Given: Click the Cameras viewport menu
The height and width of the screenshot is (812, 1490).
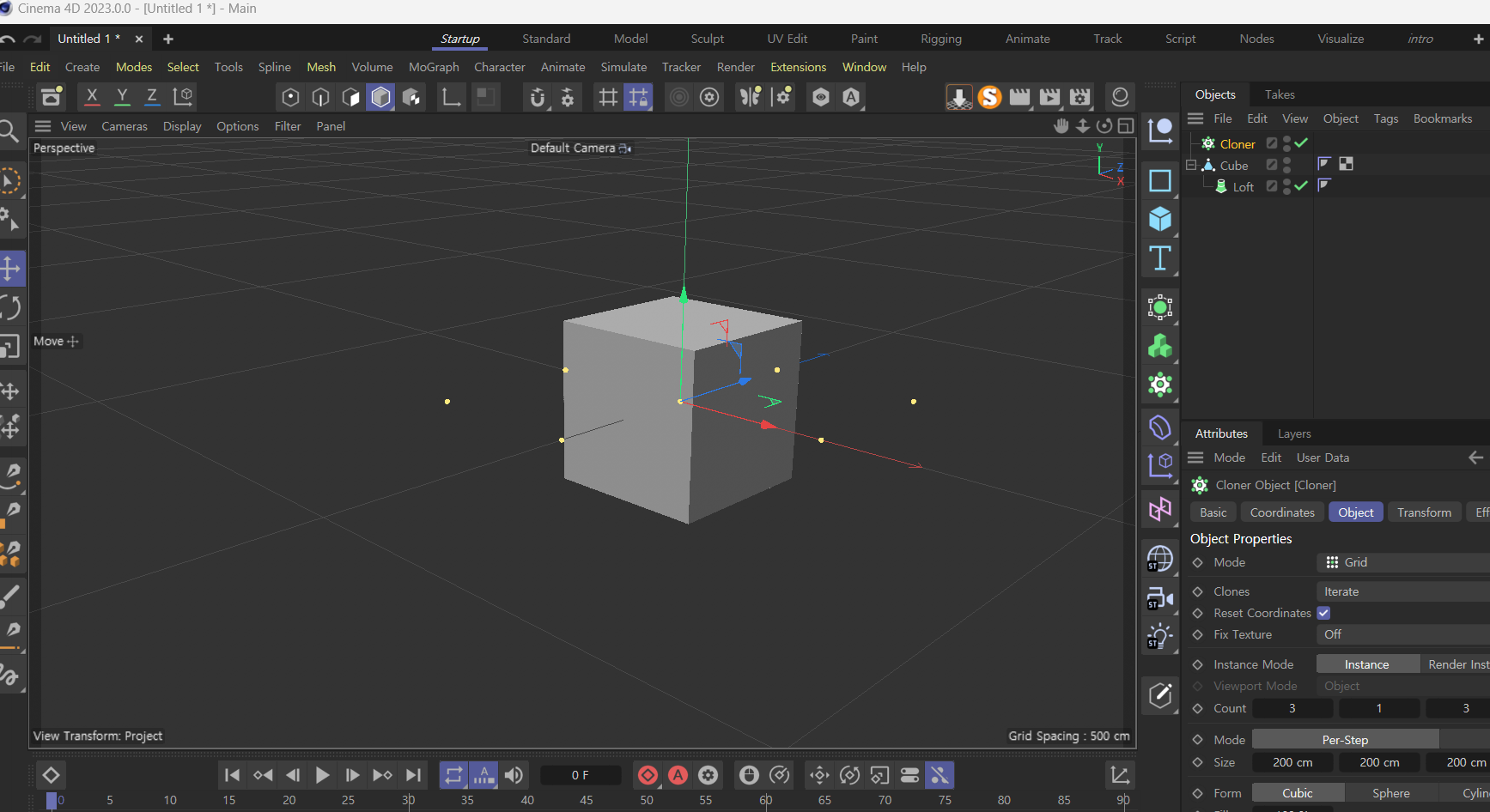Looking at the screenshot, I should 125,126.
